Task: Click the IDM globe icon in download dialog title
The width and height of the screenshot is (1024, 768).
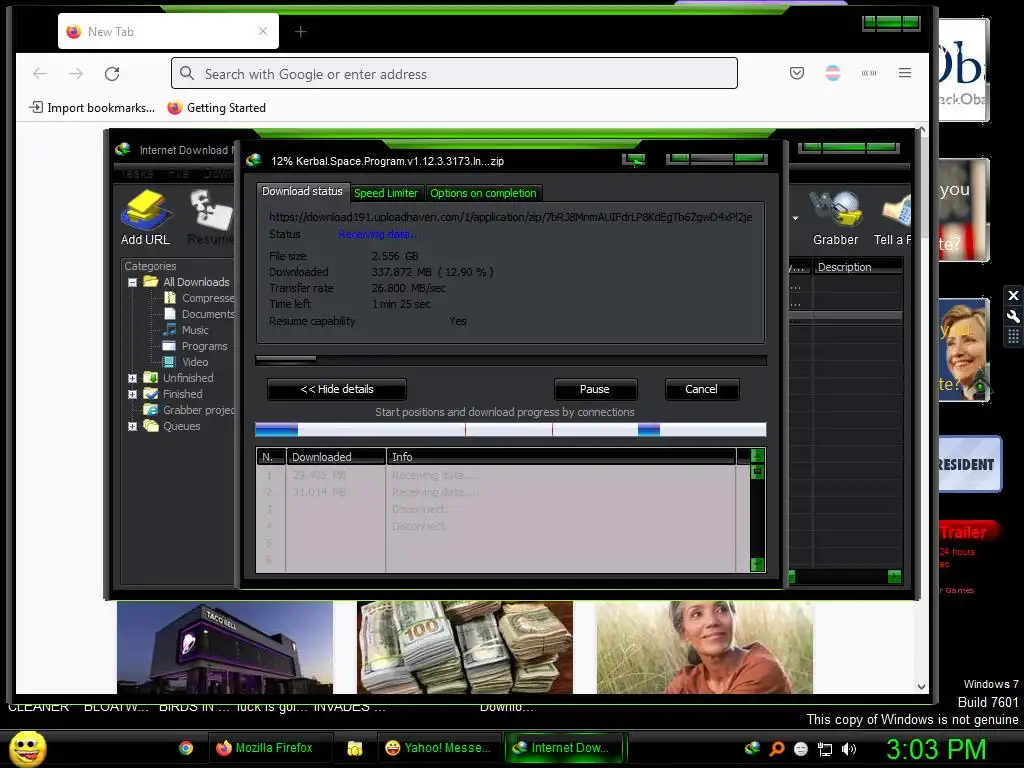Action: point(254,161)
